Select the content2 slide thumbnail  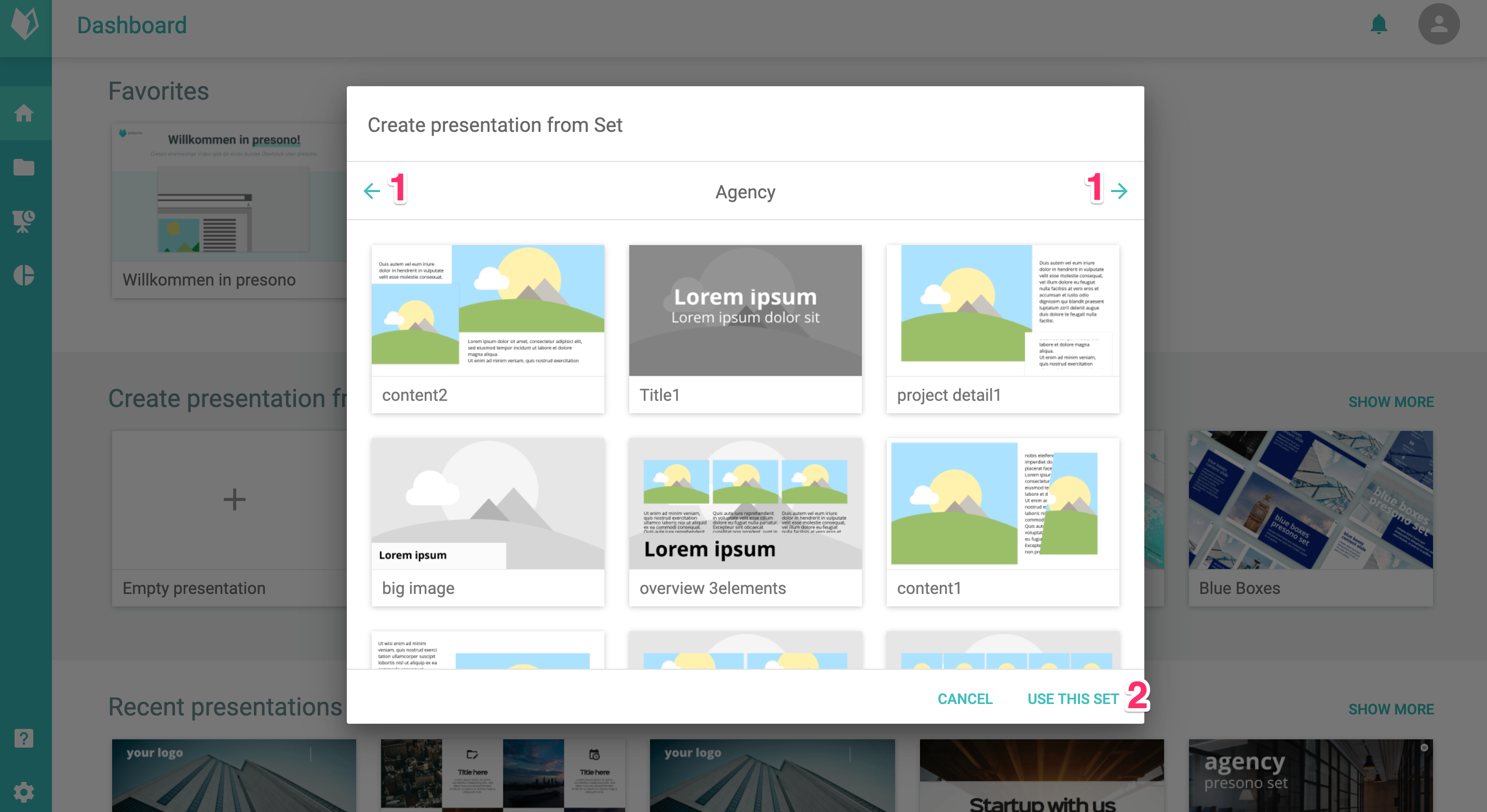[488, 329]
